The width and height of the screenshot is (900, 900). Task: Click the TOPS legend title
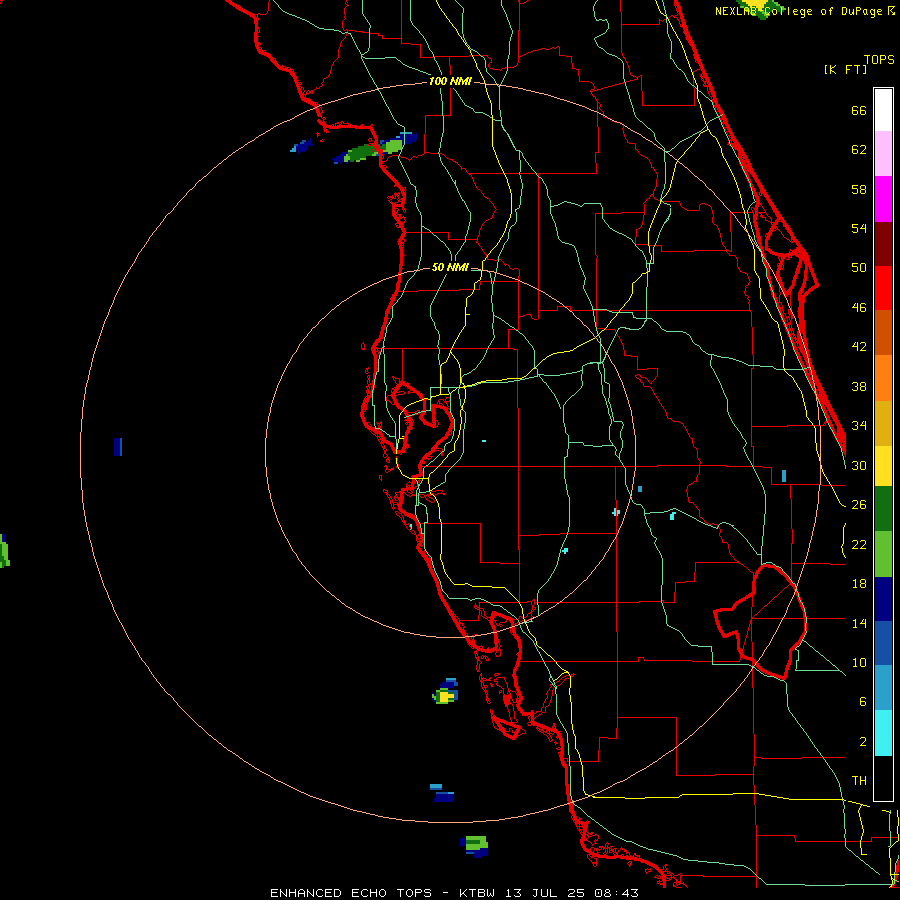click(879, 59)
